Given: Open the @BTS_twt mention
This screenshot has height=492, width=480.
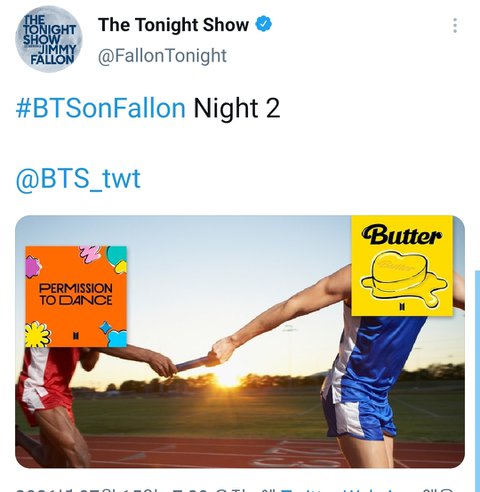Looking at the screenshot, I should (78, 179).
